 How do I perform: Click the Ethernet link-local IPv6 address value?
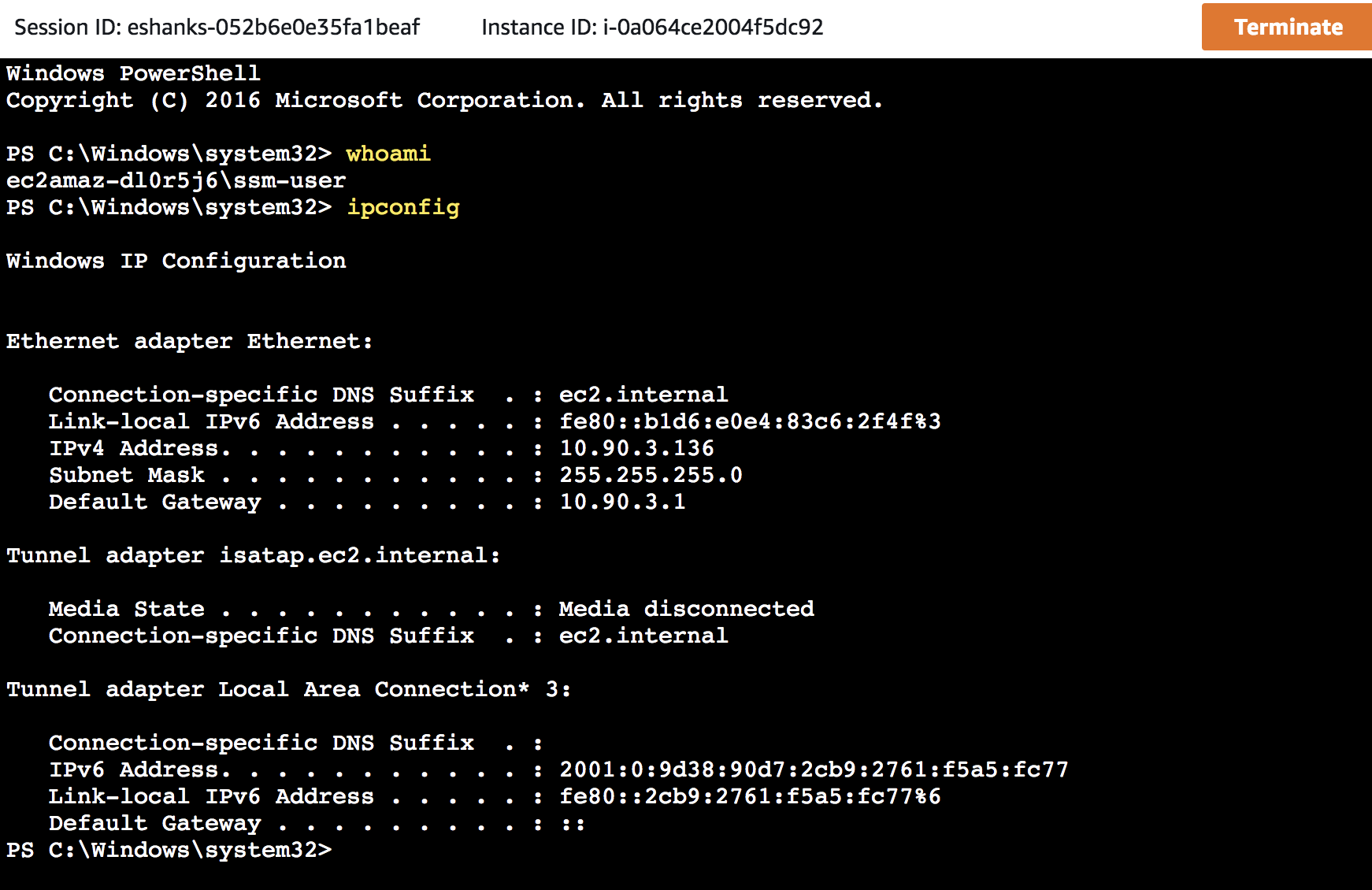(x=750, y=421)
